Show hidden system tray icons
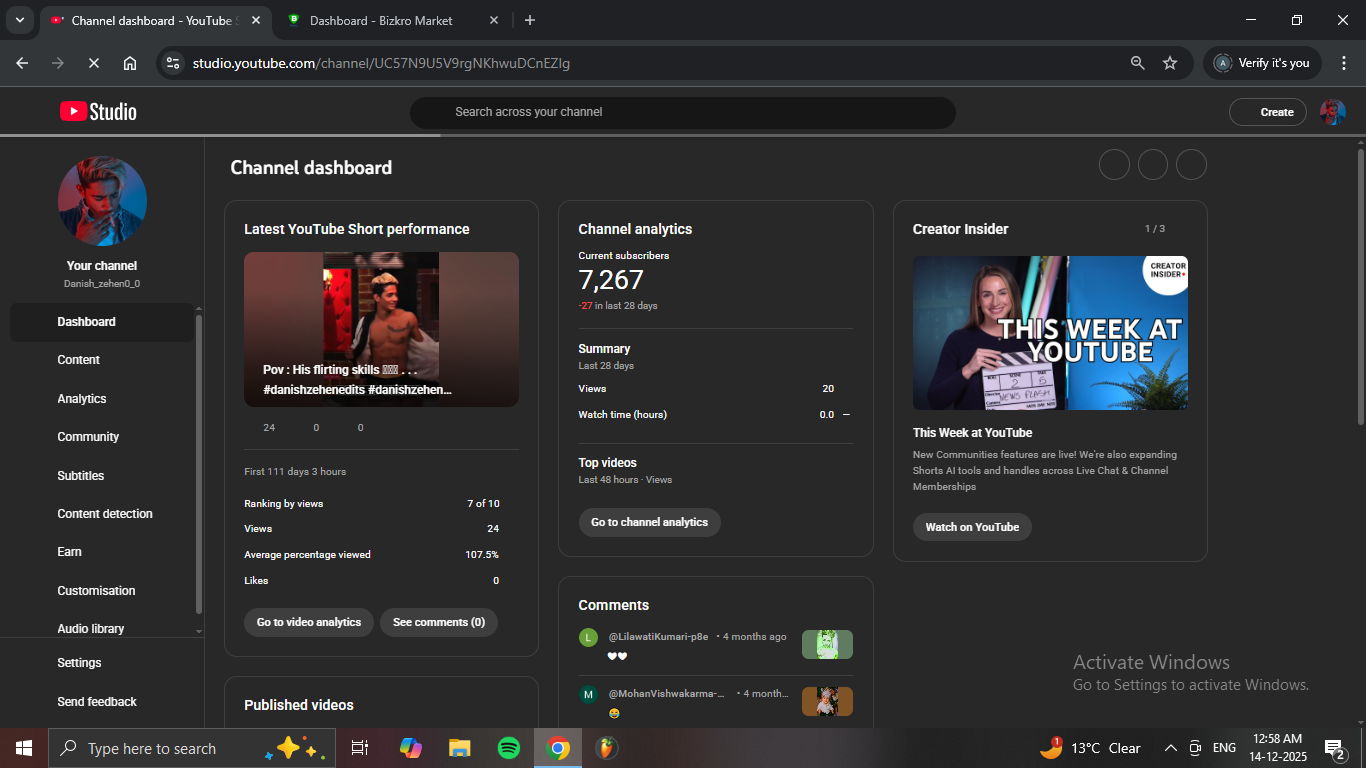 (x=1170, y=748)
